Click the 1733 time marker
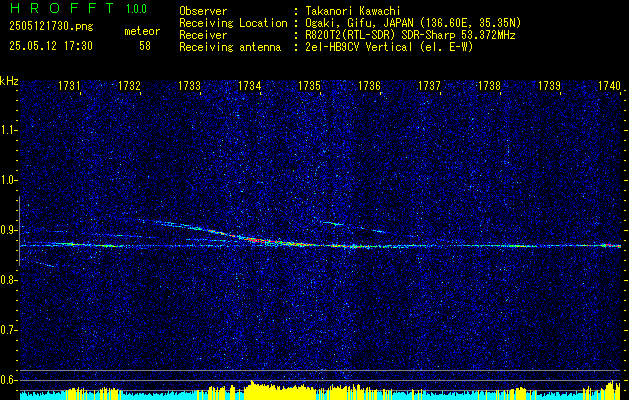 [x=189, y=86]
